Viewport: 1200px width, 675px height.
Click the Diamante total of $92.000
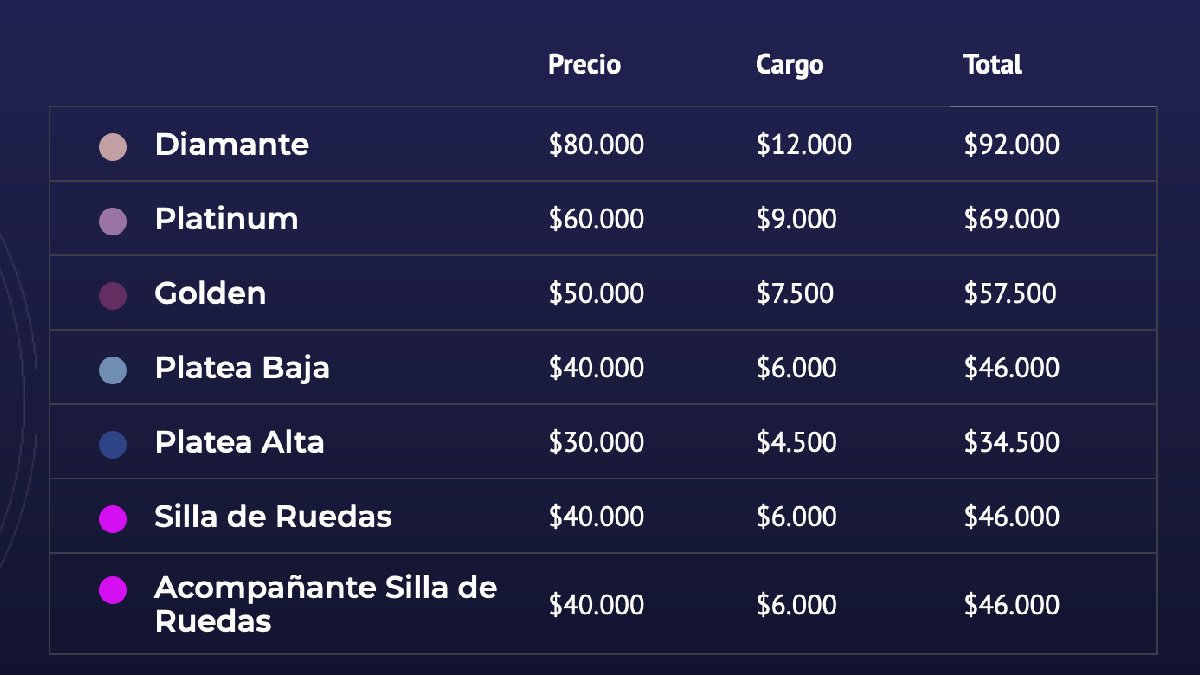(x=1011, y=145)
